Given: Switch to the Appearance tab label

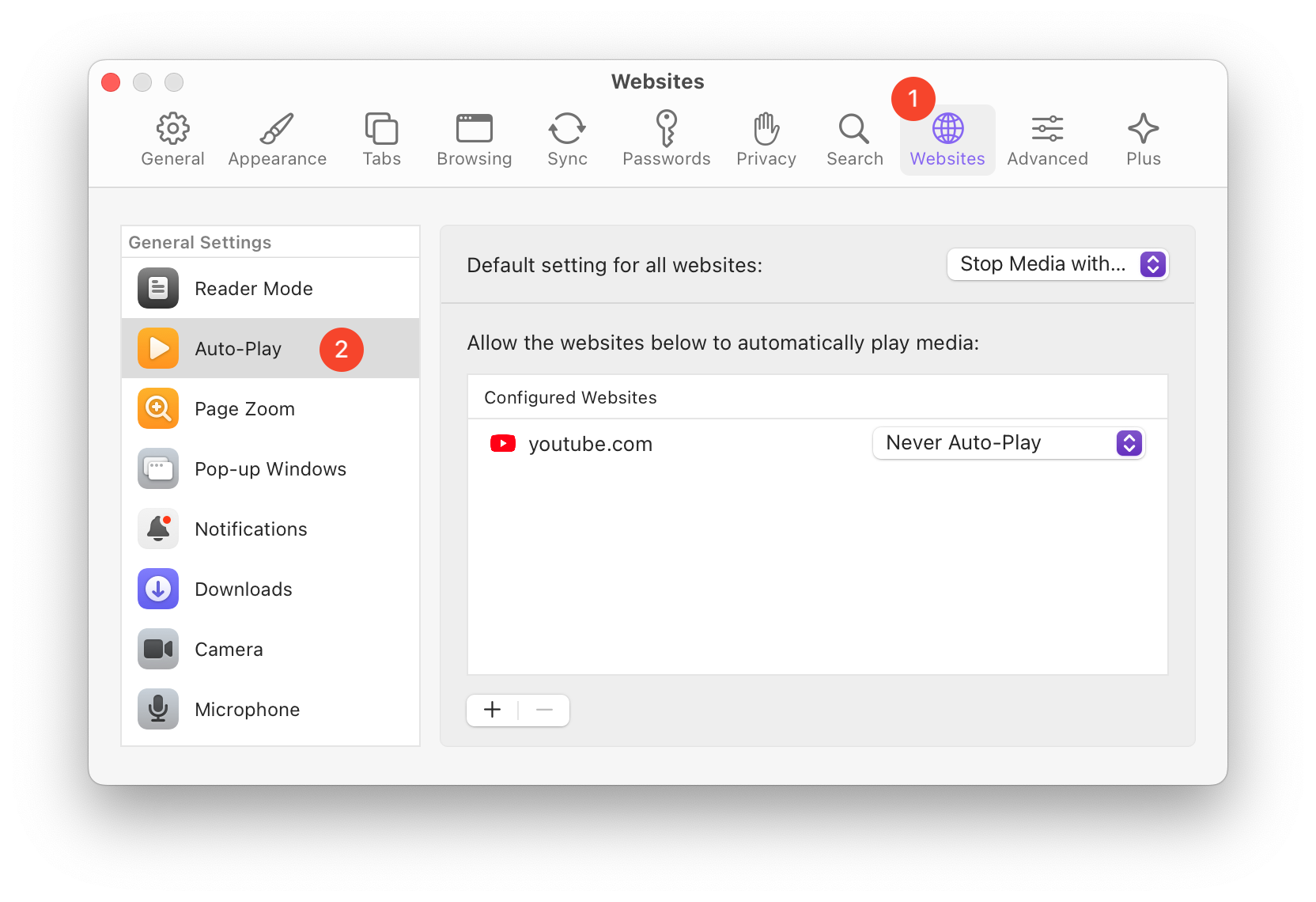Looking at the screenshot, I should click(x=277, y=158).
